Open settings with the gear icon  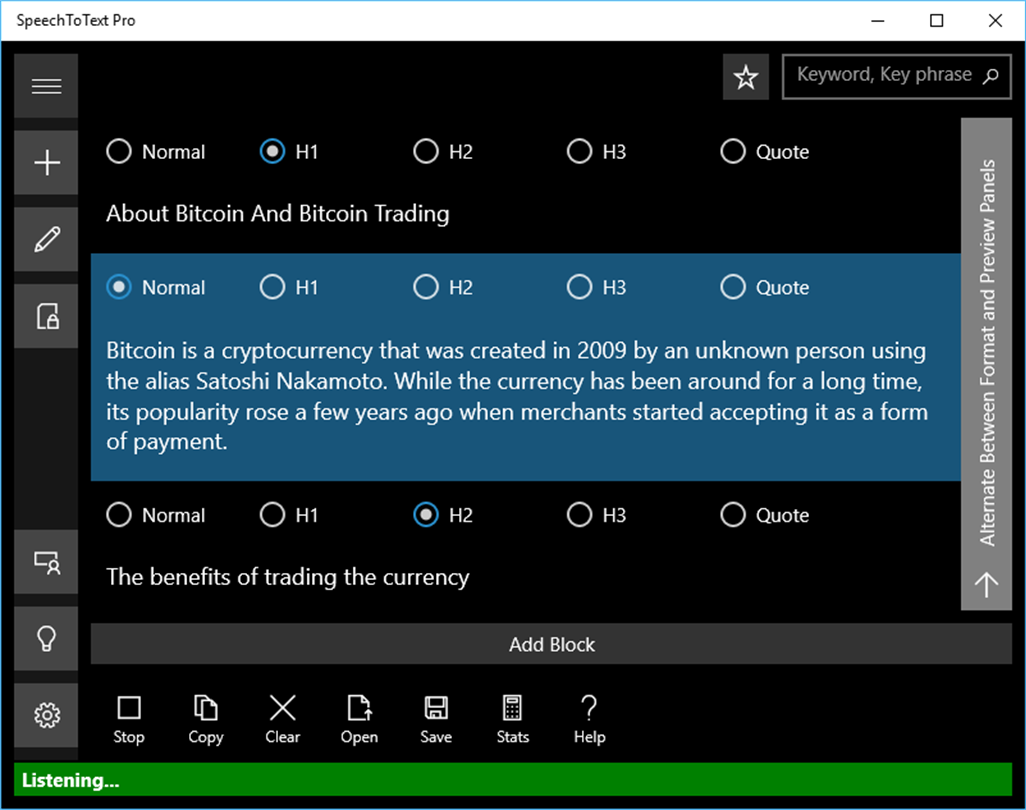point(46,715)
